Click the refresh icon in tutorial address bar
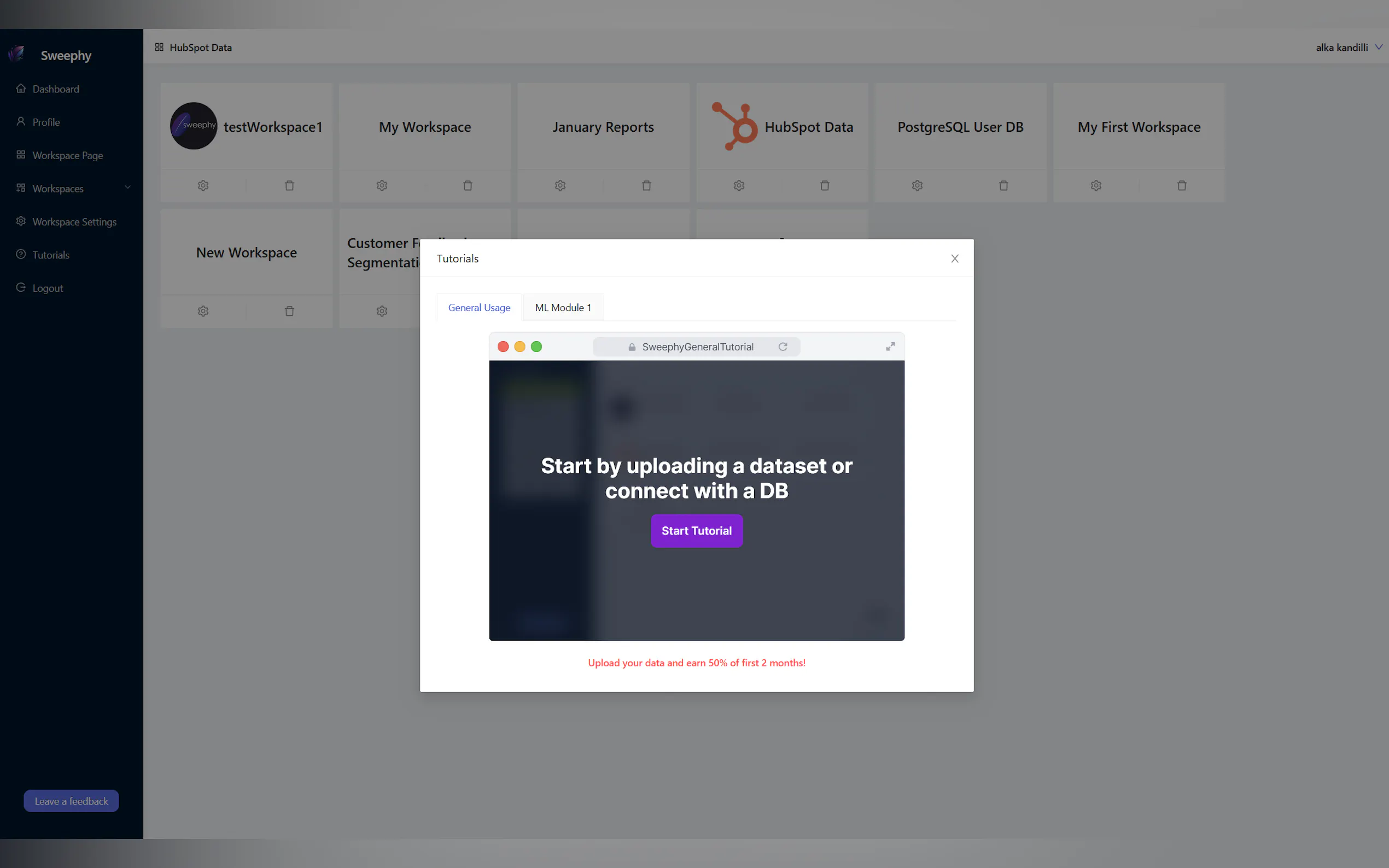This screenshot has width=1389, height=868. (x=783, y=347)
